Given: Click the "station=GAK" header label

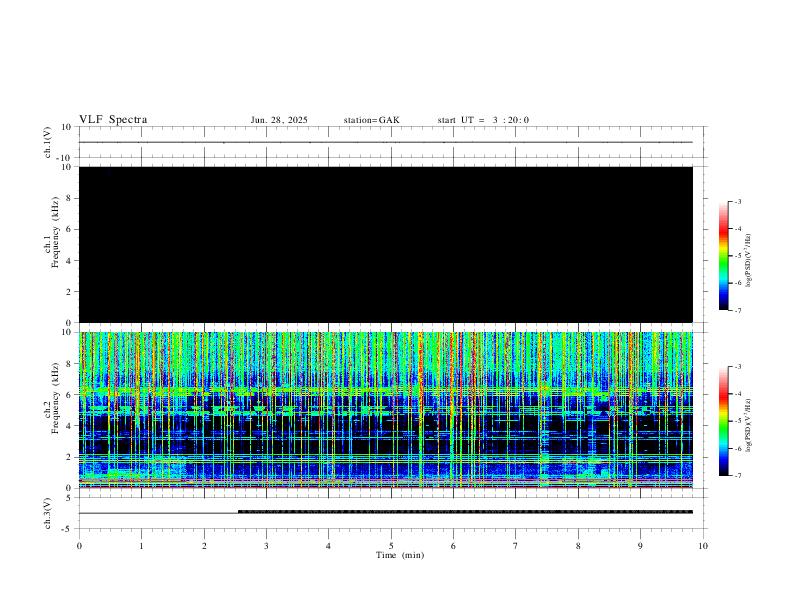Looking at the screenshot, I should coord(371,120).
